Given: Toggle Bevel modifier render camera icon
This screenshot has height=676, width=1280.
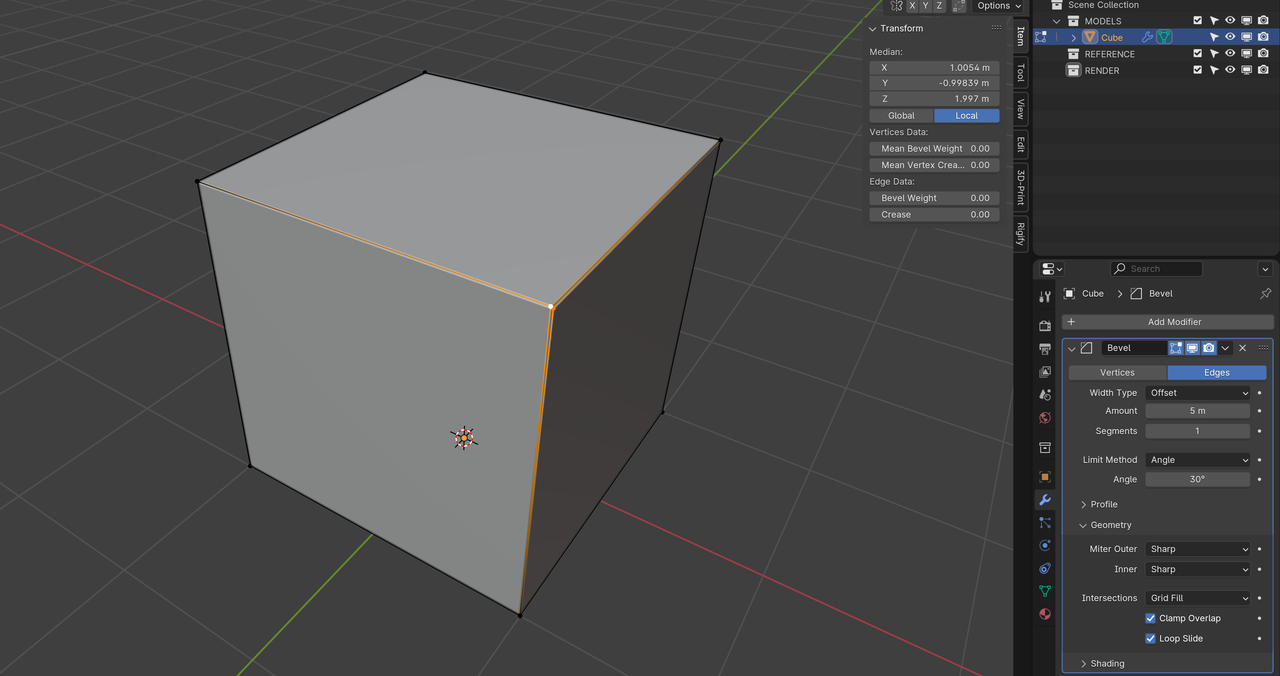Looking at the screenshot, I should (1209, 348).
